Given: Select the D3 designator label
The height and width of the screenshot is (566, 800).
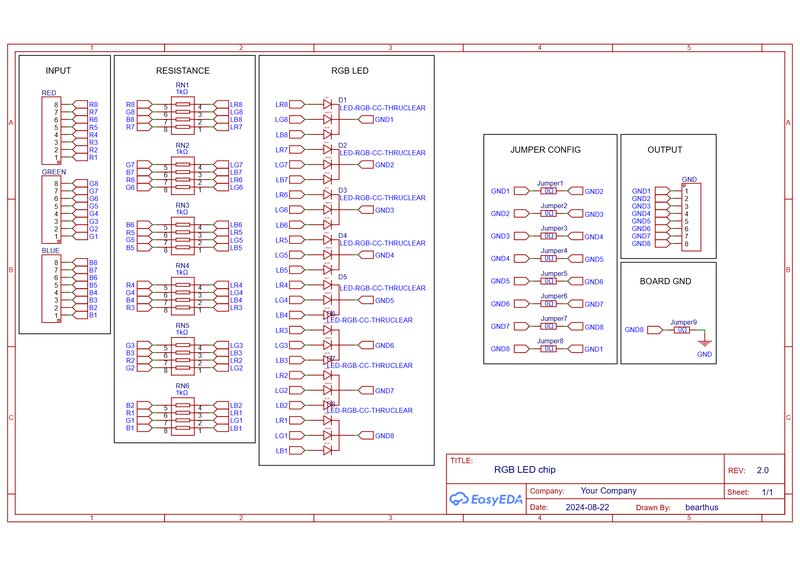Looking at the screenshot, I should pos(342,190).
